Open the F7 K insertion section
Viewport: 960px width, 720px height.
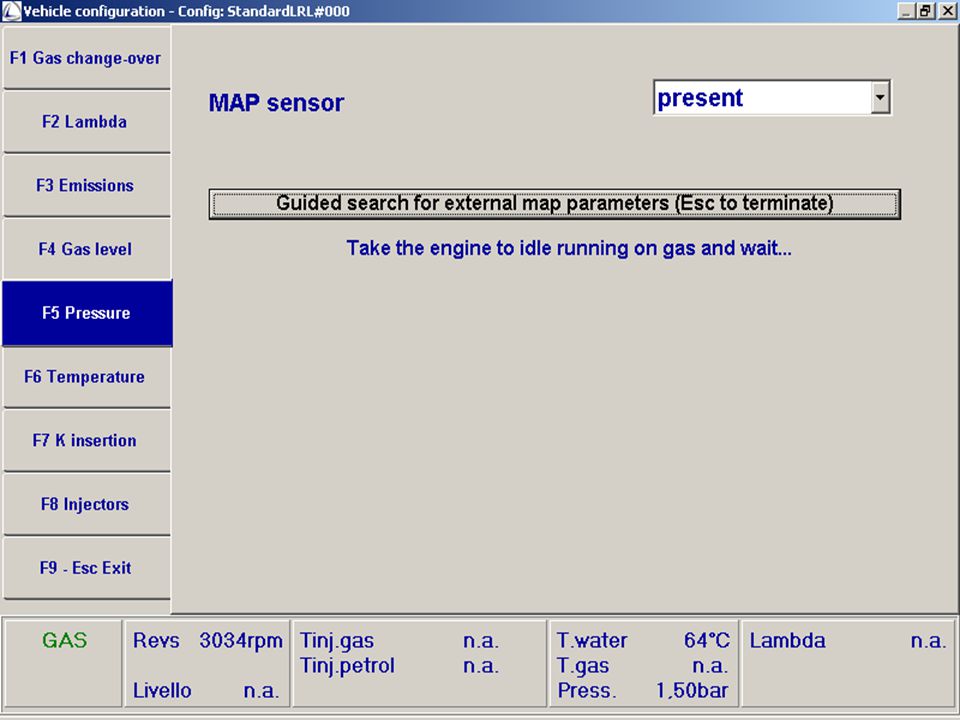click(86, 440)
